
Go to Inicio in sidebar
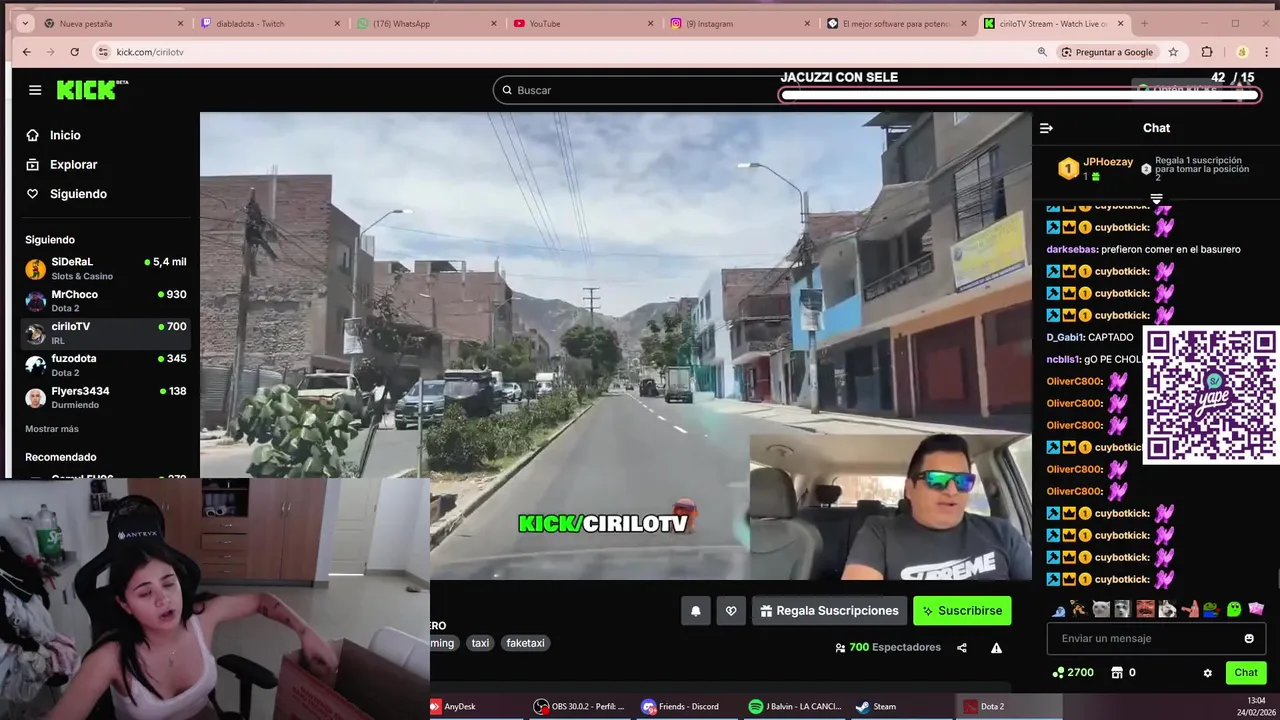[65, 135]
